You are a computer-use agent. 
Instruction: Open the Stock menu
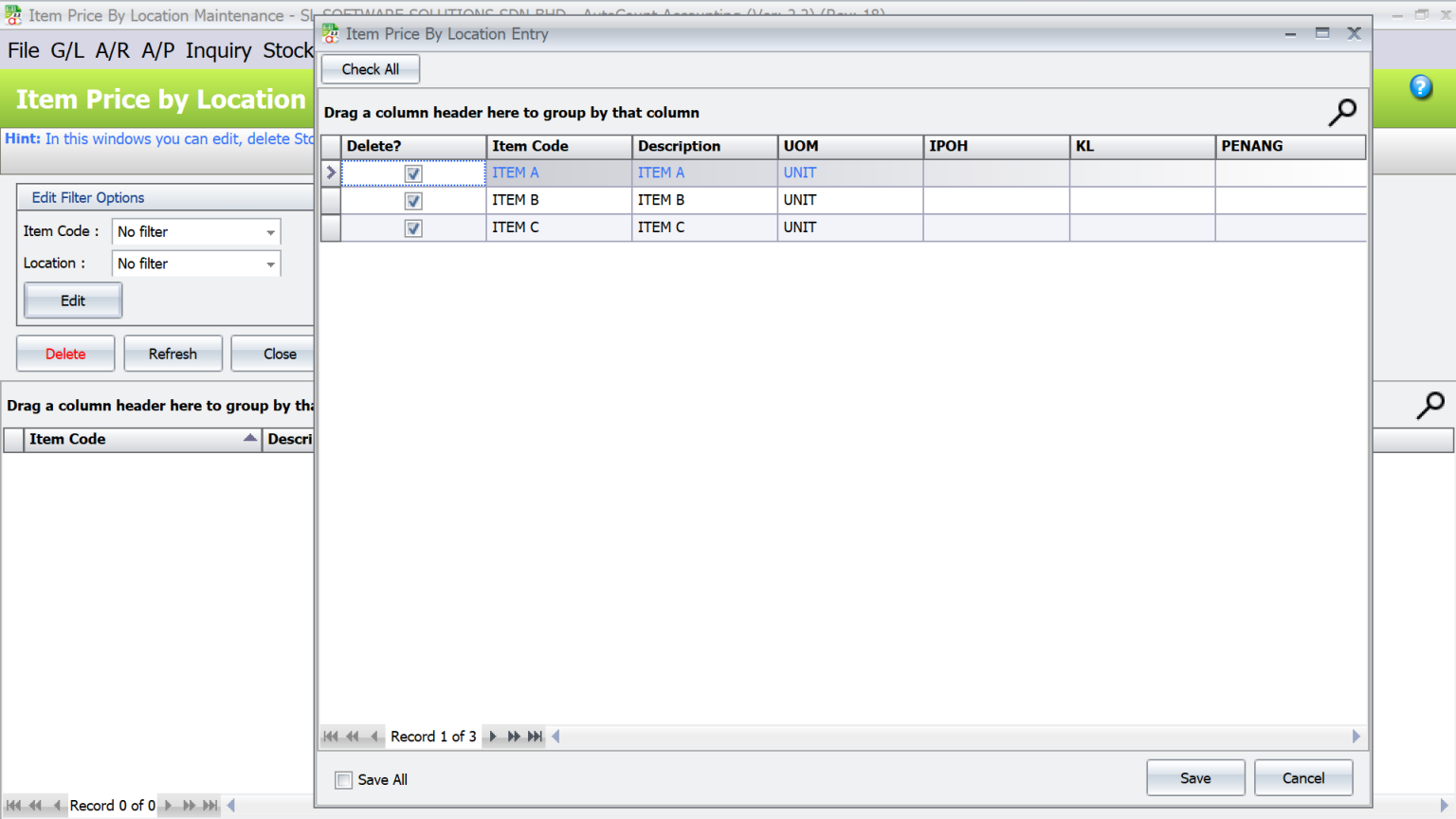tap(287, 50)
